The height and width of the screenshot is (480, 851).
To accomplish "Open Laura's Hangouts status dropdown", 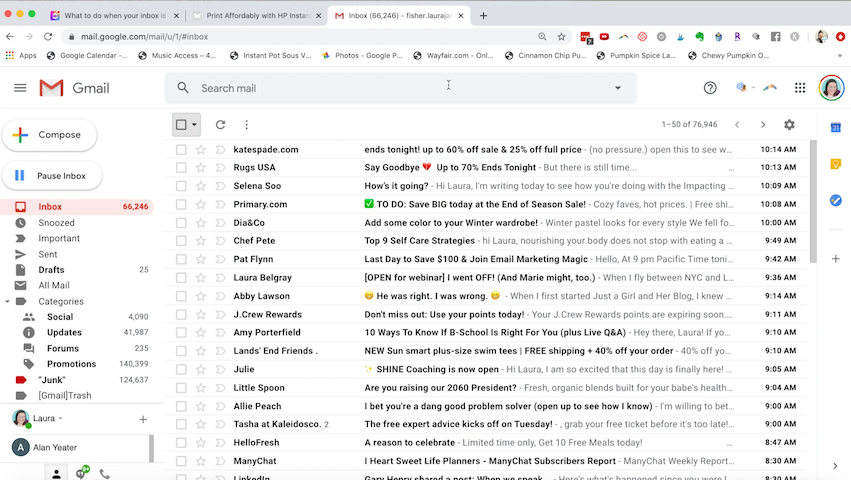I will click(x=60, y=419).
